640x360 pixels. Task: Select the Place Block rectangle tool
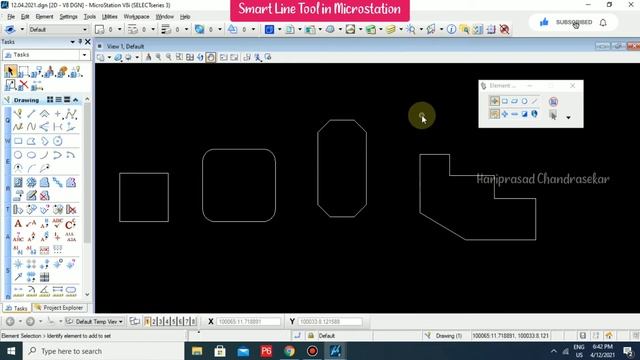tap(18, 141)
